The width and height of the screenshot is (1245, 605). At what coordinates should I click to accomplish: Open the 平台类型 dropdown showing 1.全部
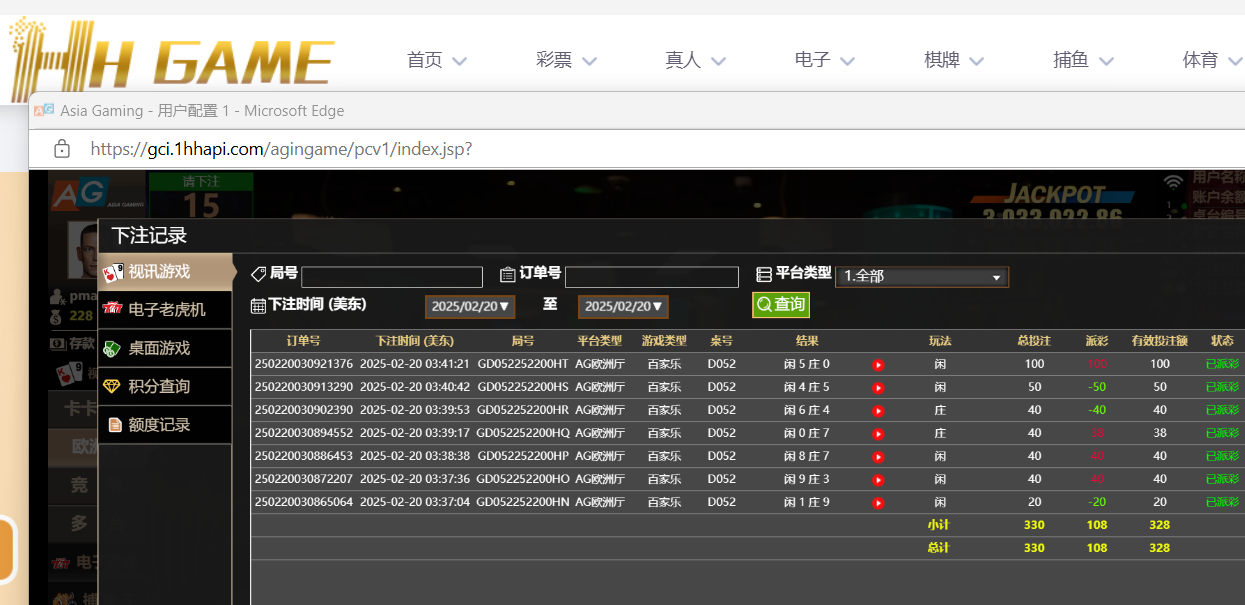pyautogui.click(x=921, y=277)
